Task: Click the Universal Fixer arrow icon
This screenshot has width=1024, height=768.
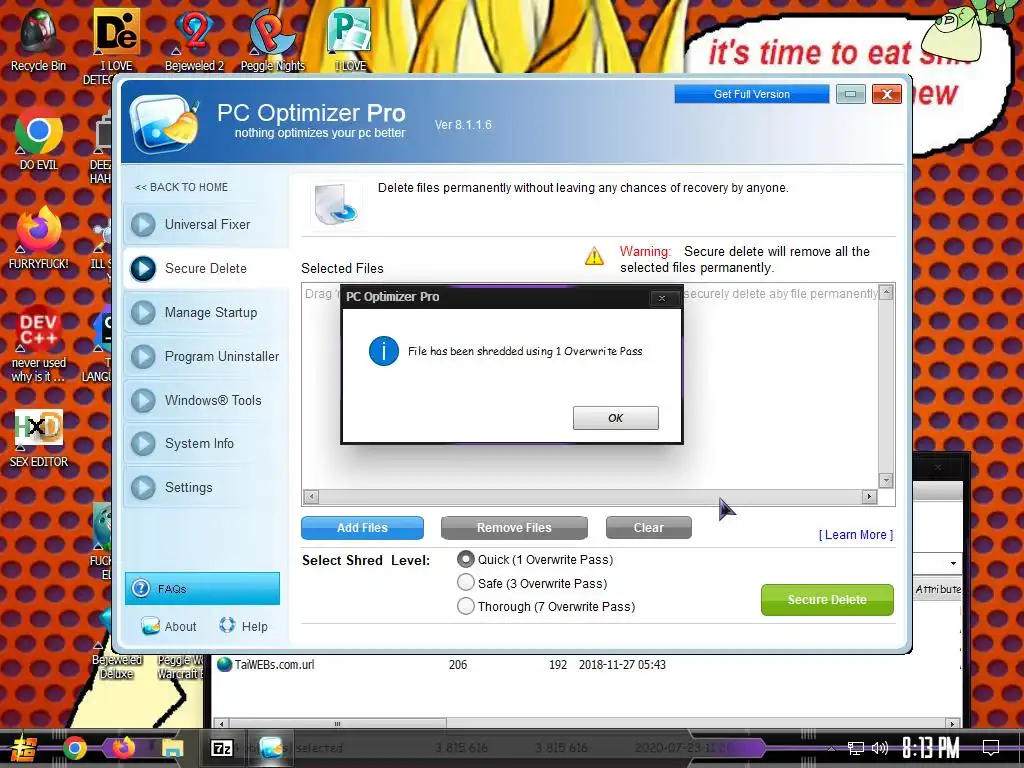Action: 143,225
